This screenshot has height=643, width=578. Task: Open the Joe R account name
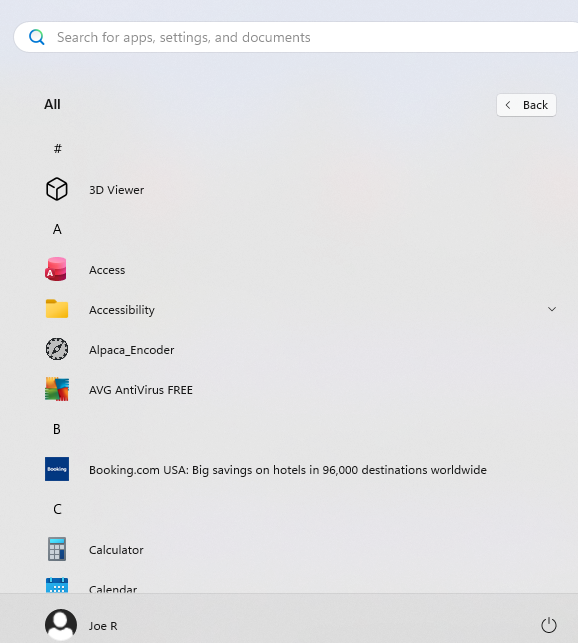[103, 626]
